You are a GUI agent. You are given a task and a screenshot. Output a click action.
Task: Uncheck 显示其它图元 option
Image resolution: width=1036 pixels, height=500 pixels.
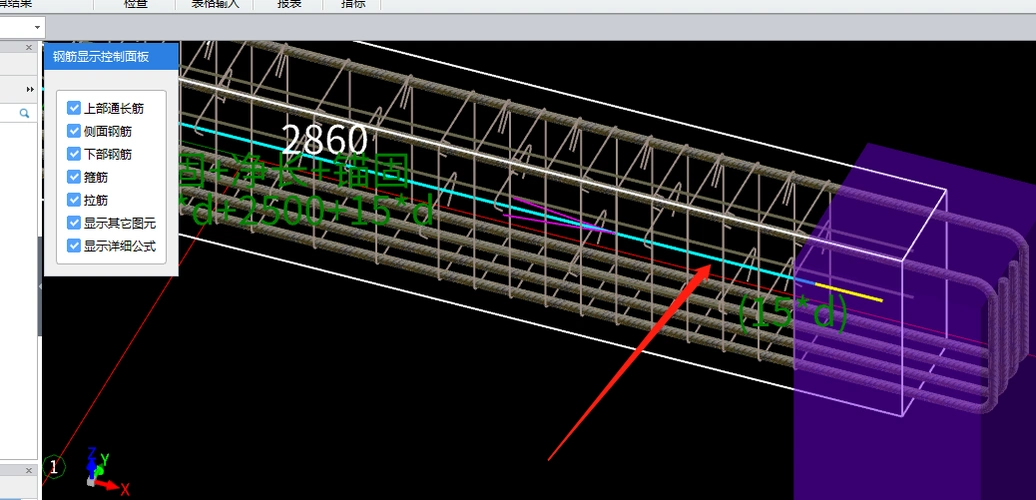tap(74, 223)
